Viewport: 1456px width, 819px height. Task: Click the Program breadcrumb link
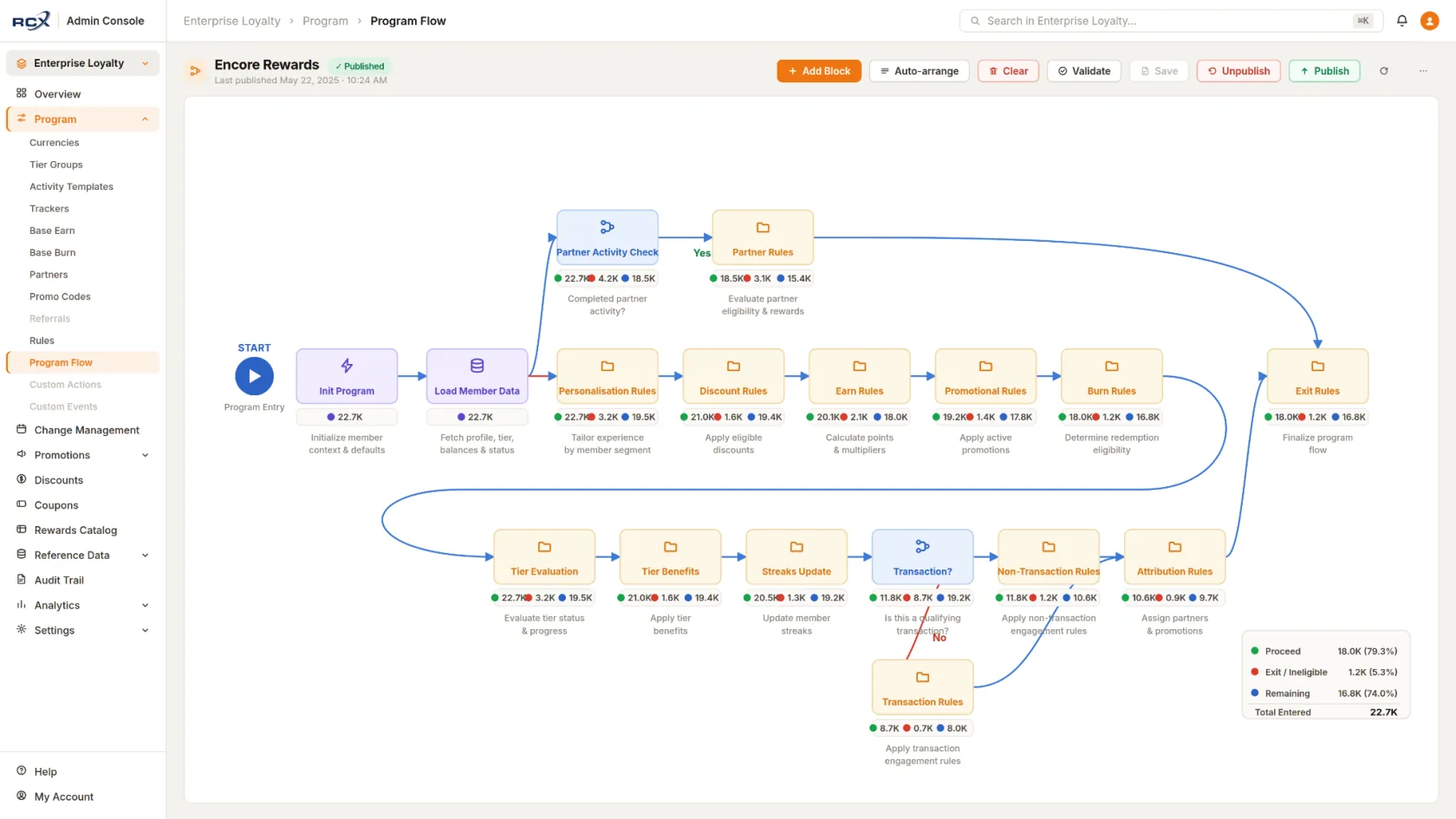(325, 21)
